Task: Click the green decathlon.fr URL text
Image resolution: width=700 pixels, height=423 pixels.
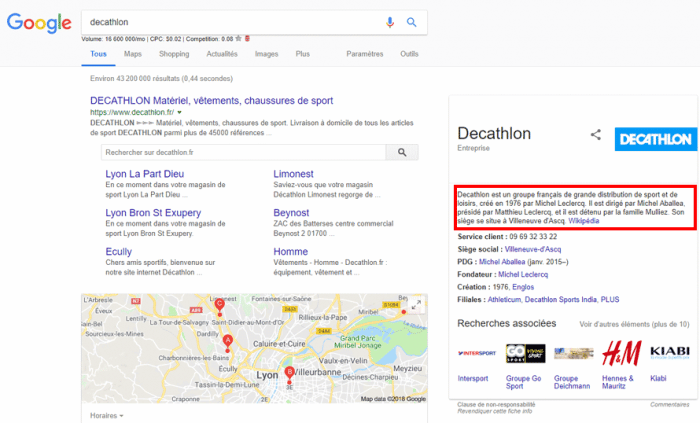Action: (132, 112)
